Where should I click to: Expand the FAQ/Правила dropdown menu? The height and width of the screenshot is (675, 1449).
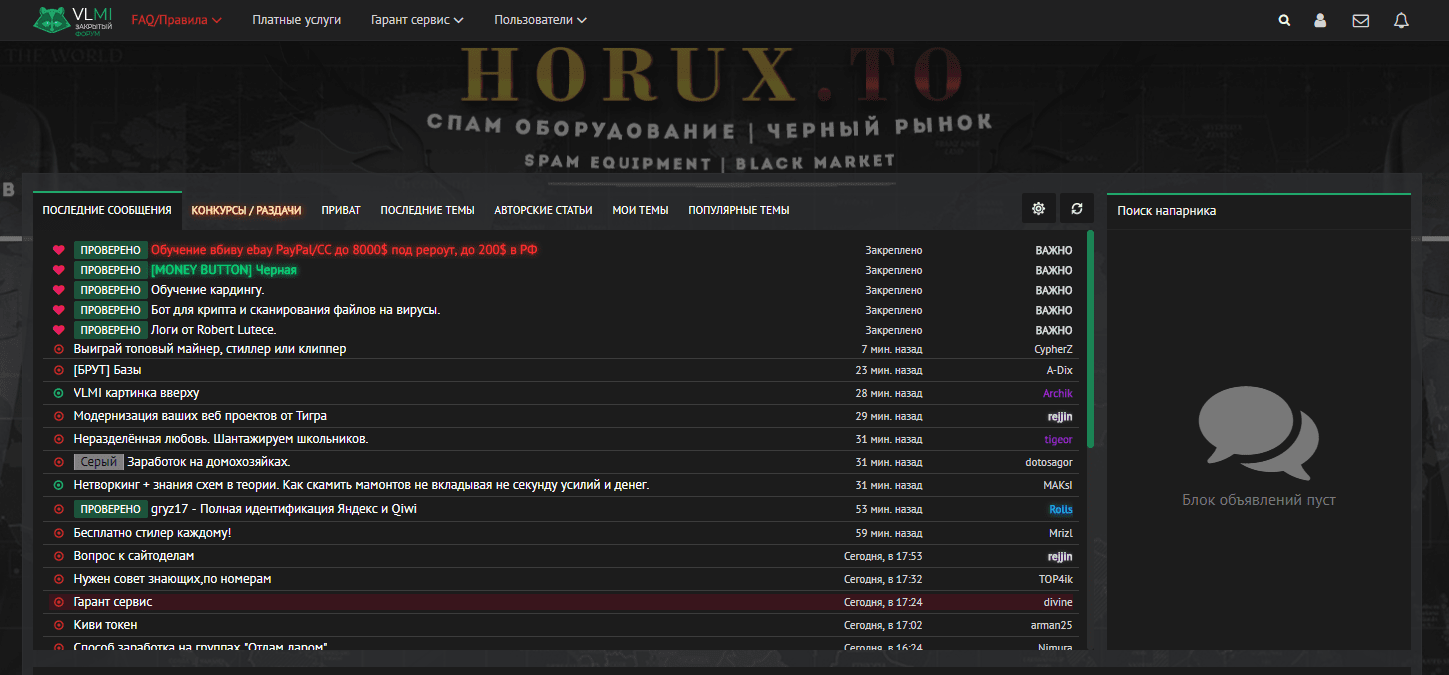[x=176, y=20]
